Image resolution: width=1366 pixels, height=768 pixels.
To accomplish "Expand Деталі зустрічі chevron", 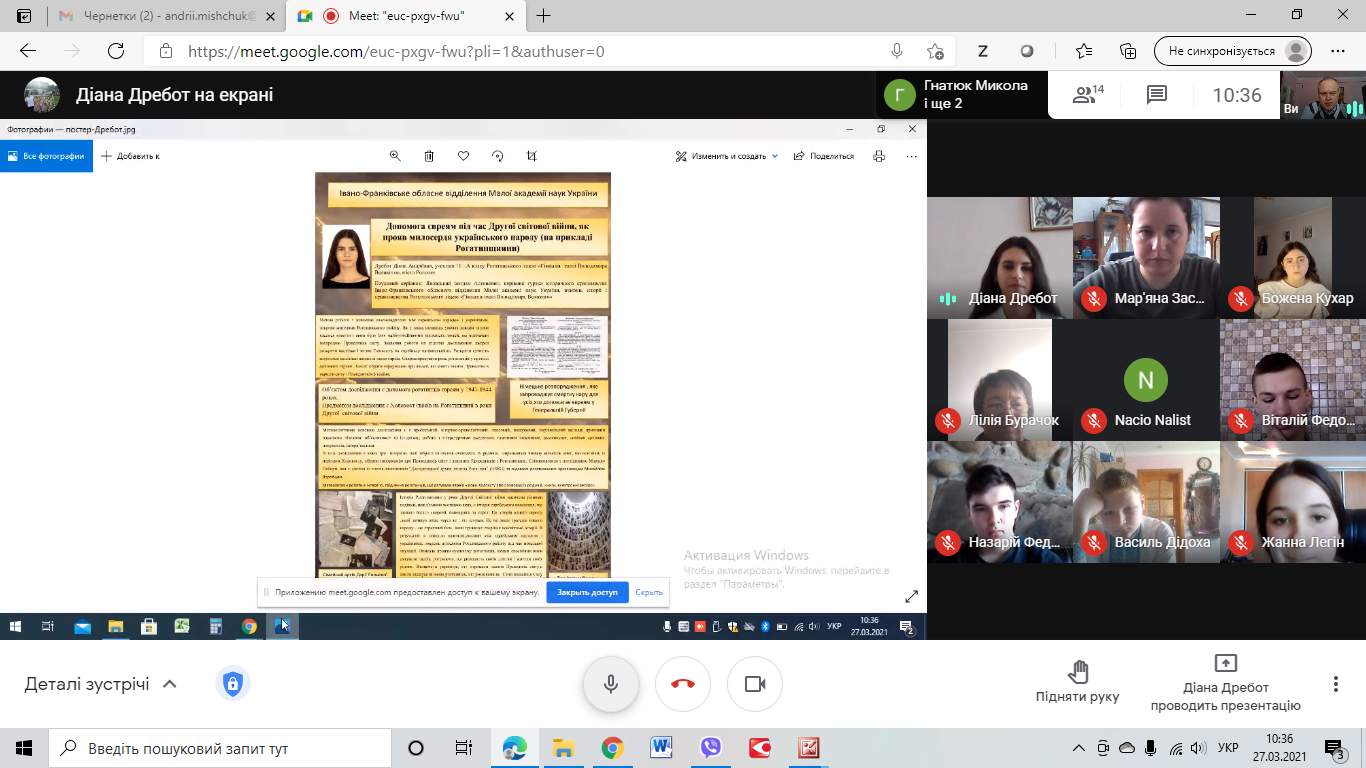I will point(170,684).
